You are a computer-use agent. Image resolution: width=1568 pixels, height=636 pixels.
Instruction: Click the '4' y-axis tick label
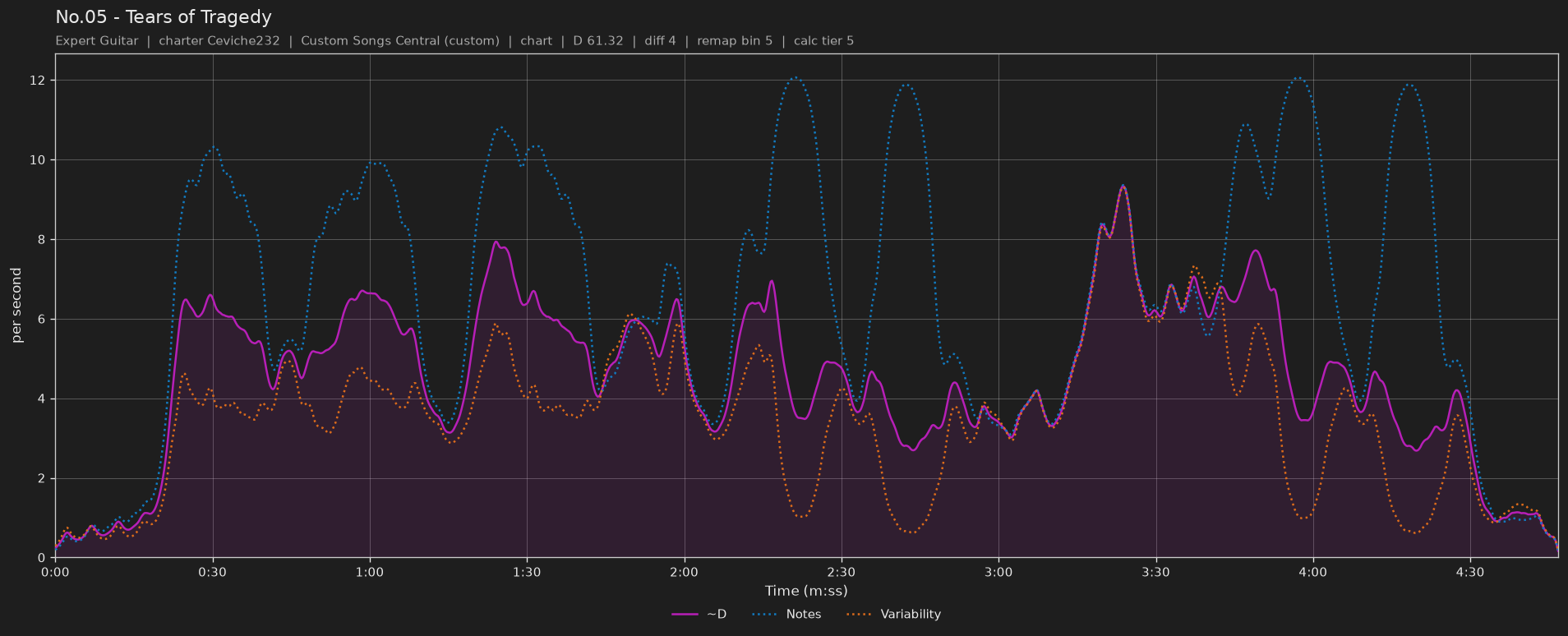coord(42,399)
